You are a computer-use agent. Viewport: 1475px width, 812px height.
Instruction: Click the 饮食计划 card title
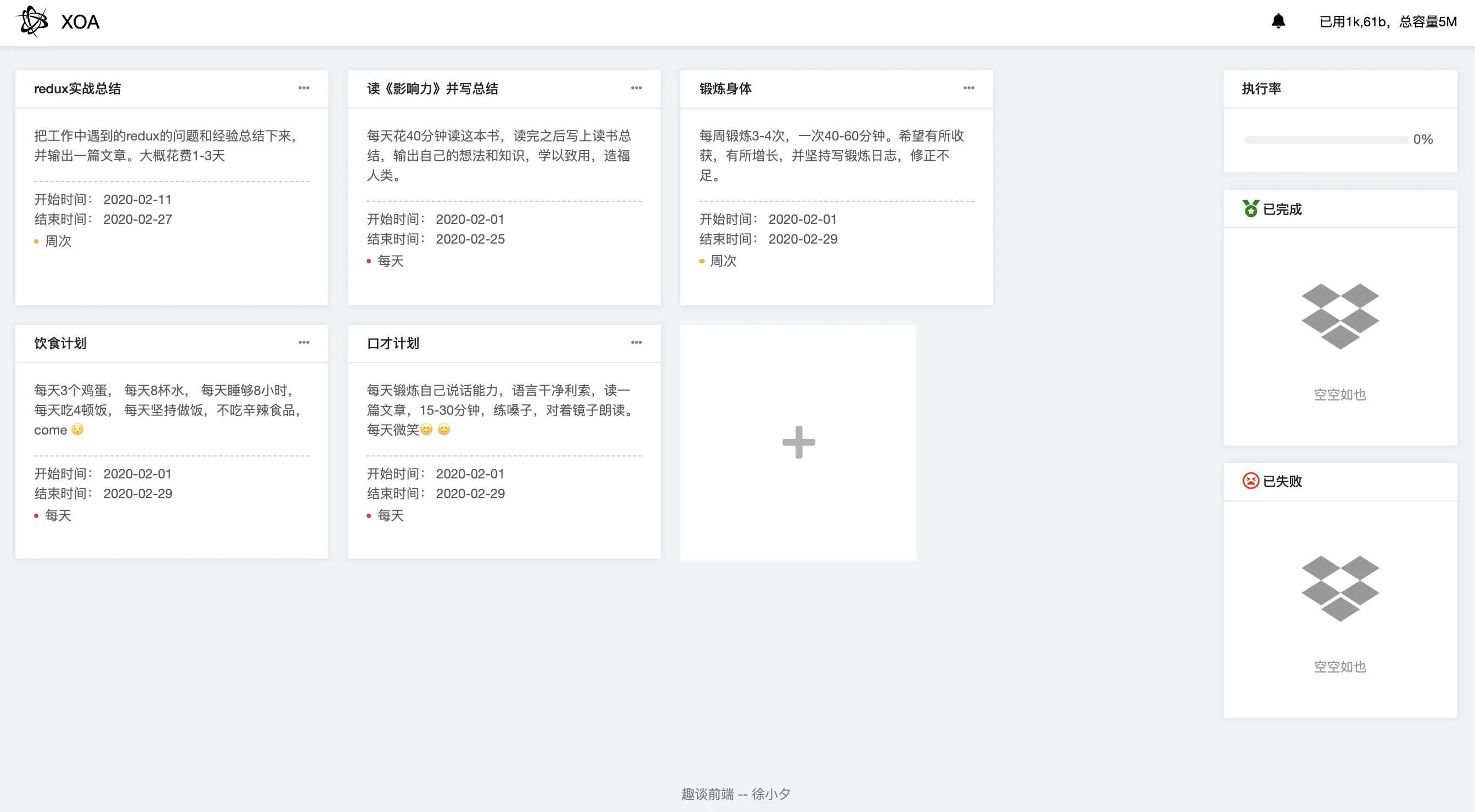pos(60,343)
